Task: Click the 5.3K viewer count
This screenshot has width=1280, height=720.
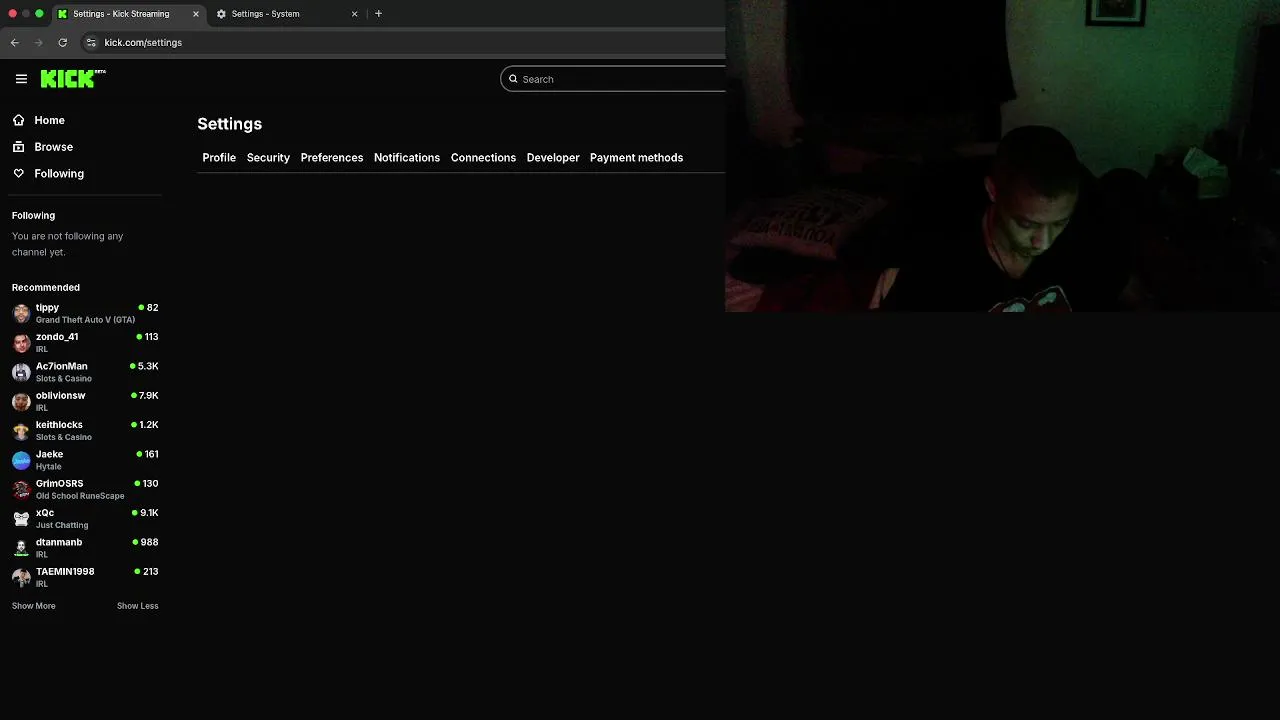Action: pos(148,366)
